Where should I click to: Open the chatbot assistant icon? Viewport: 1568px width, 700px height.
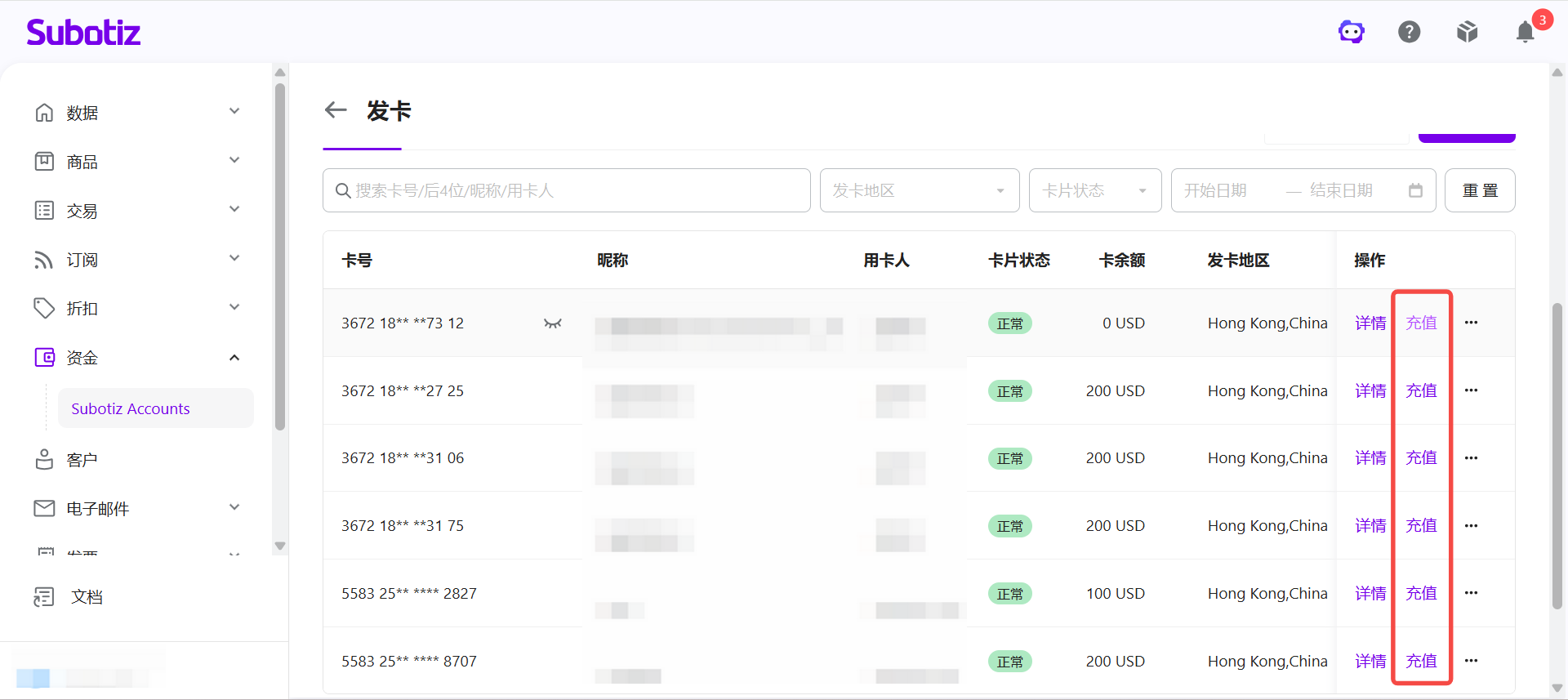1352,32
